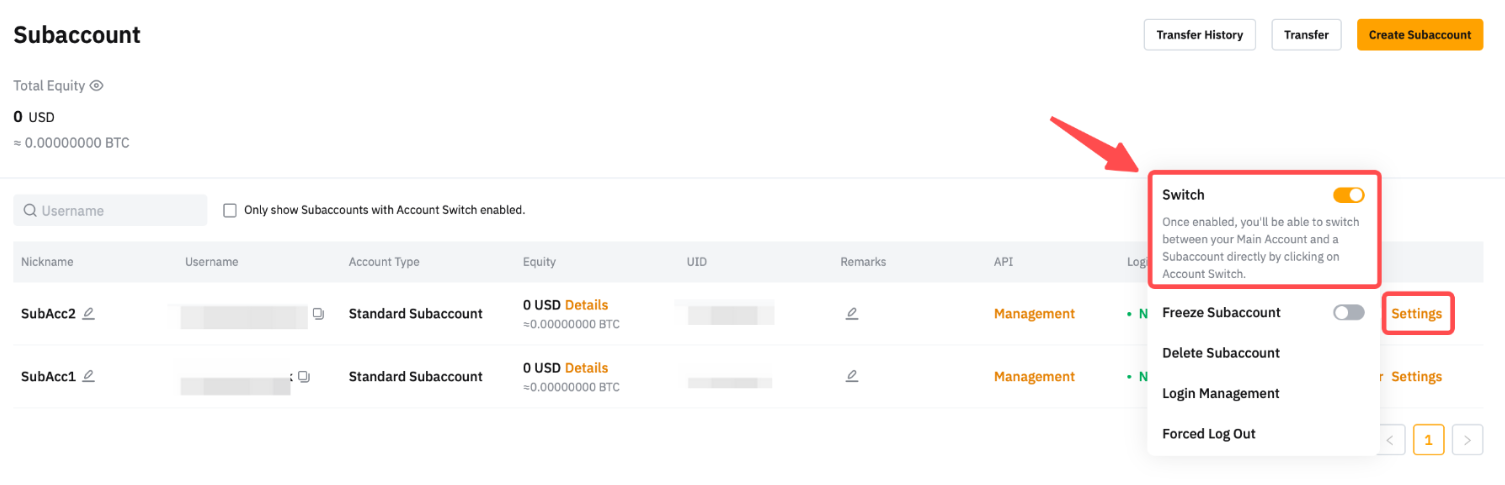This screenshot has width=1505, height=485.
Task: Hide Total Equity with the eye icon
Action: coord(97,86)
